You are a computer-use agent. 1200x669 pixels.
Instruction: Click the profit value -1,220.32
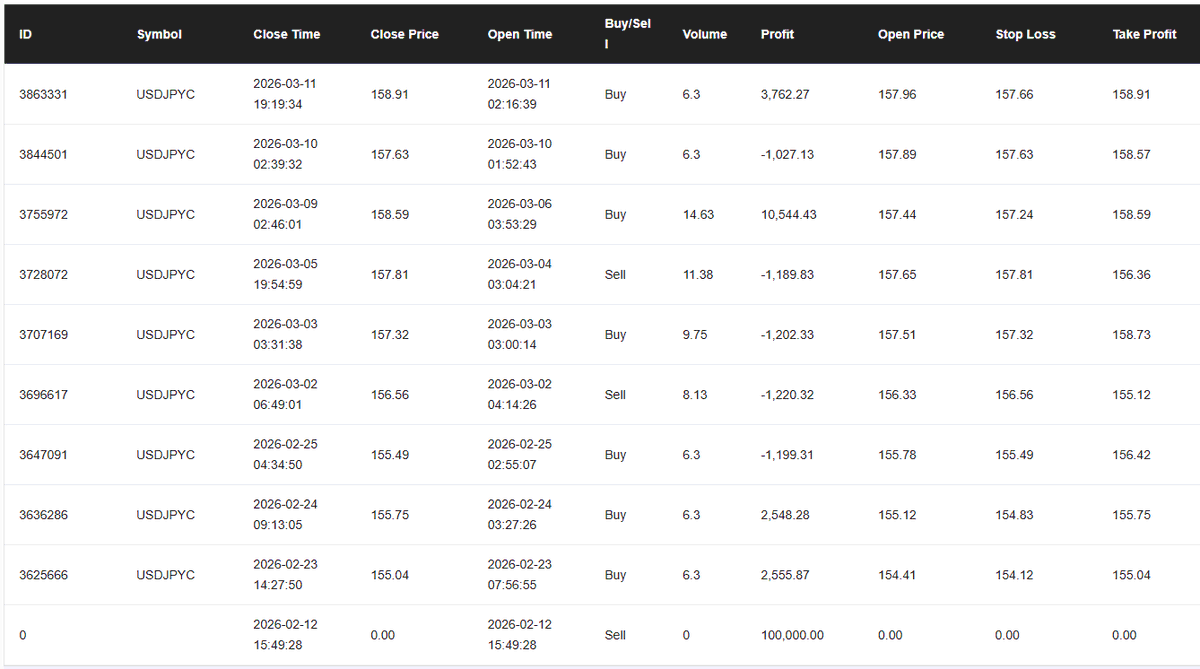point(788,394)
